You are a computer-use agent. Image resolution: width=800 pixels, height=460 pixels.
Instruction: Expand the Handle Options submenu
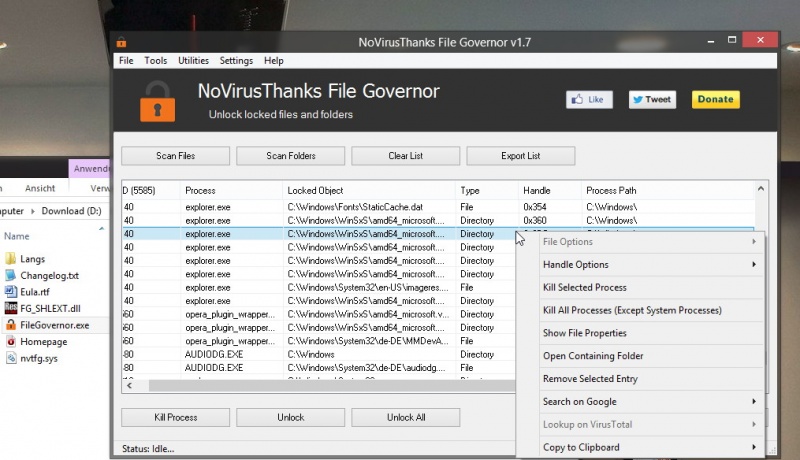(x=651, y=265)
